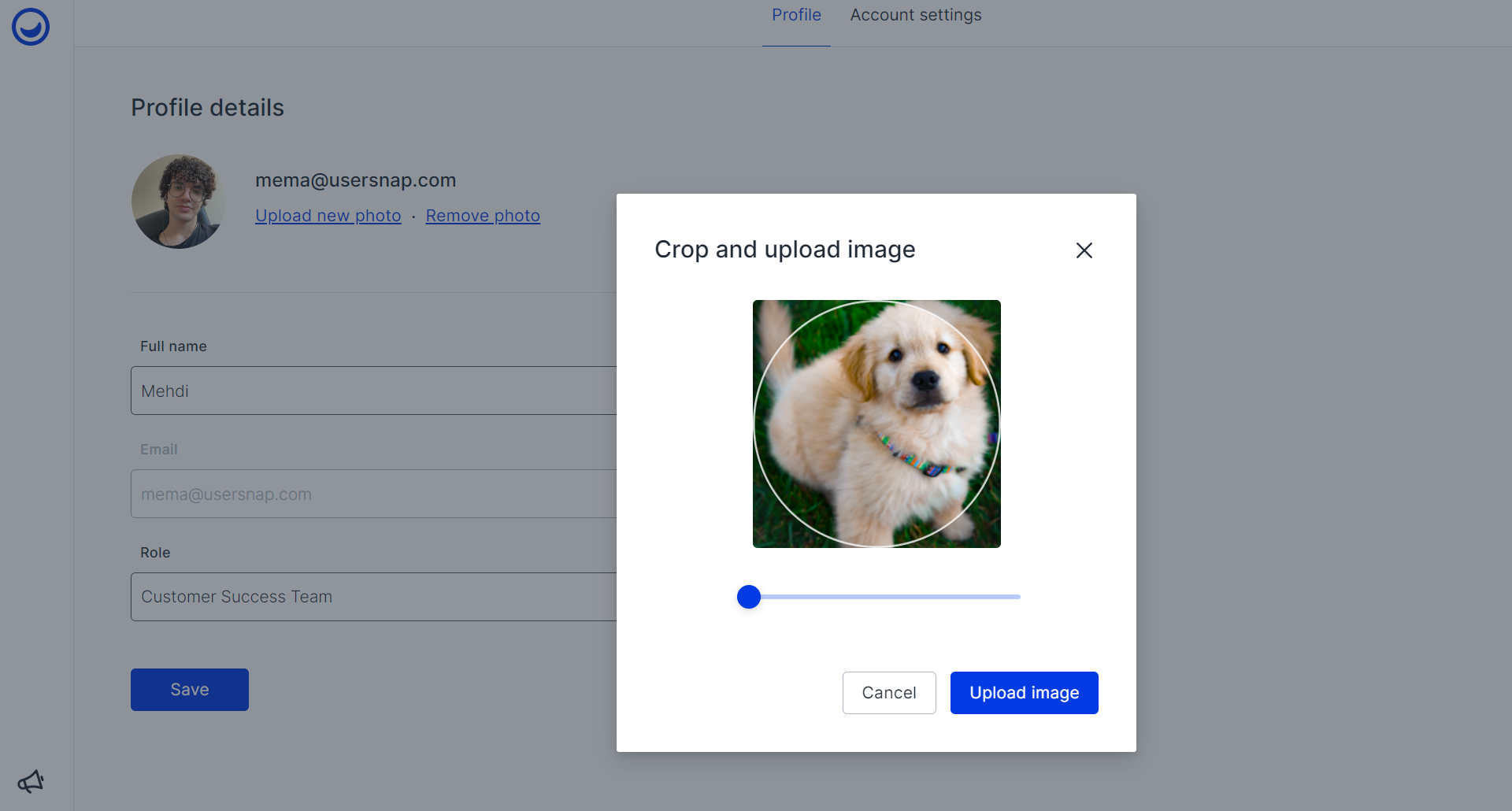Click the Upload new photo link
The height and width of the screenshot is (811, 1512).
[x=328, y=216]
